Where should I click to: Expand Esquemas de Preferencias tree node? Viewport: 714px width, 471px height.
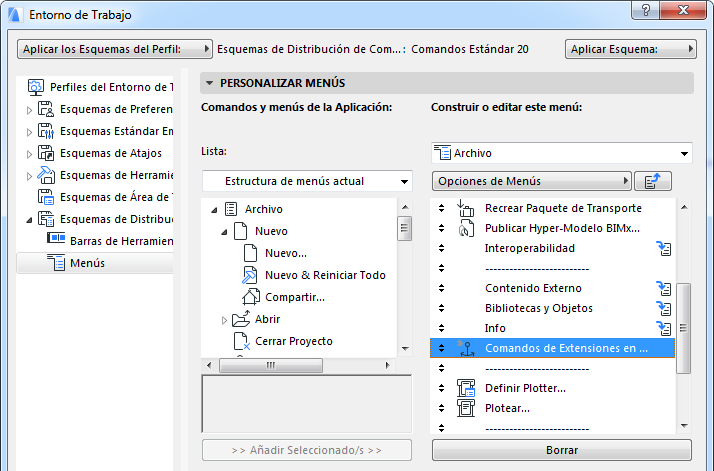click(29, 109)
